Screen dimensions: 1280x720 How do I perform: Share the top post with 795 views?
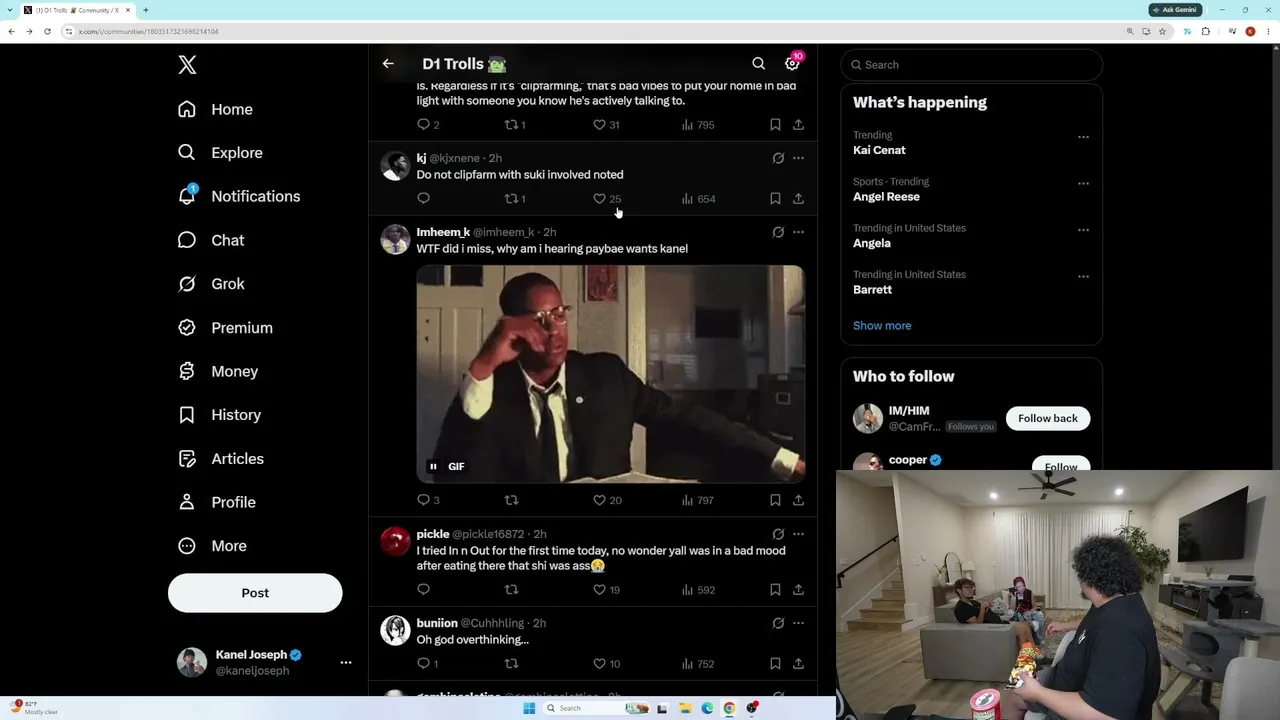[x=798, y=125]
